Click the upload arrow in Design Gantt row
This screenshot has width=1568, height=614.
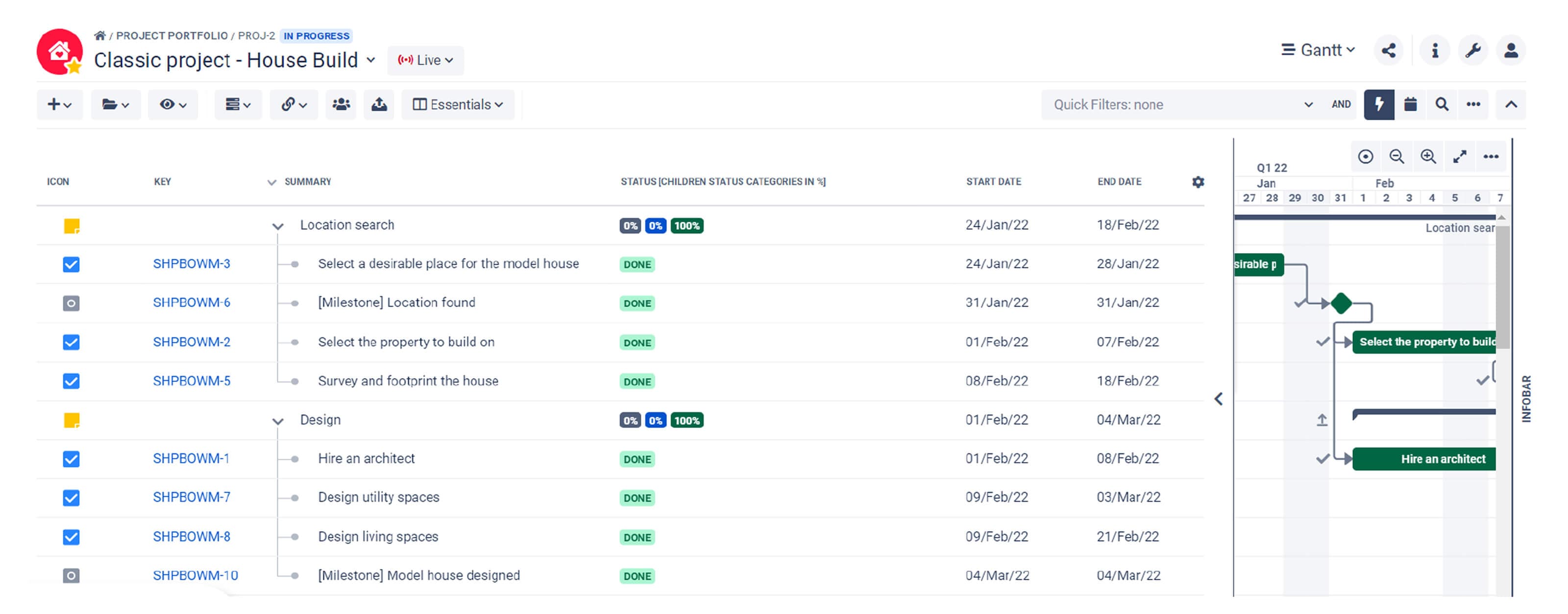(x=1322, y=421)
